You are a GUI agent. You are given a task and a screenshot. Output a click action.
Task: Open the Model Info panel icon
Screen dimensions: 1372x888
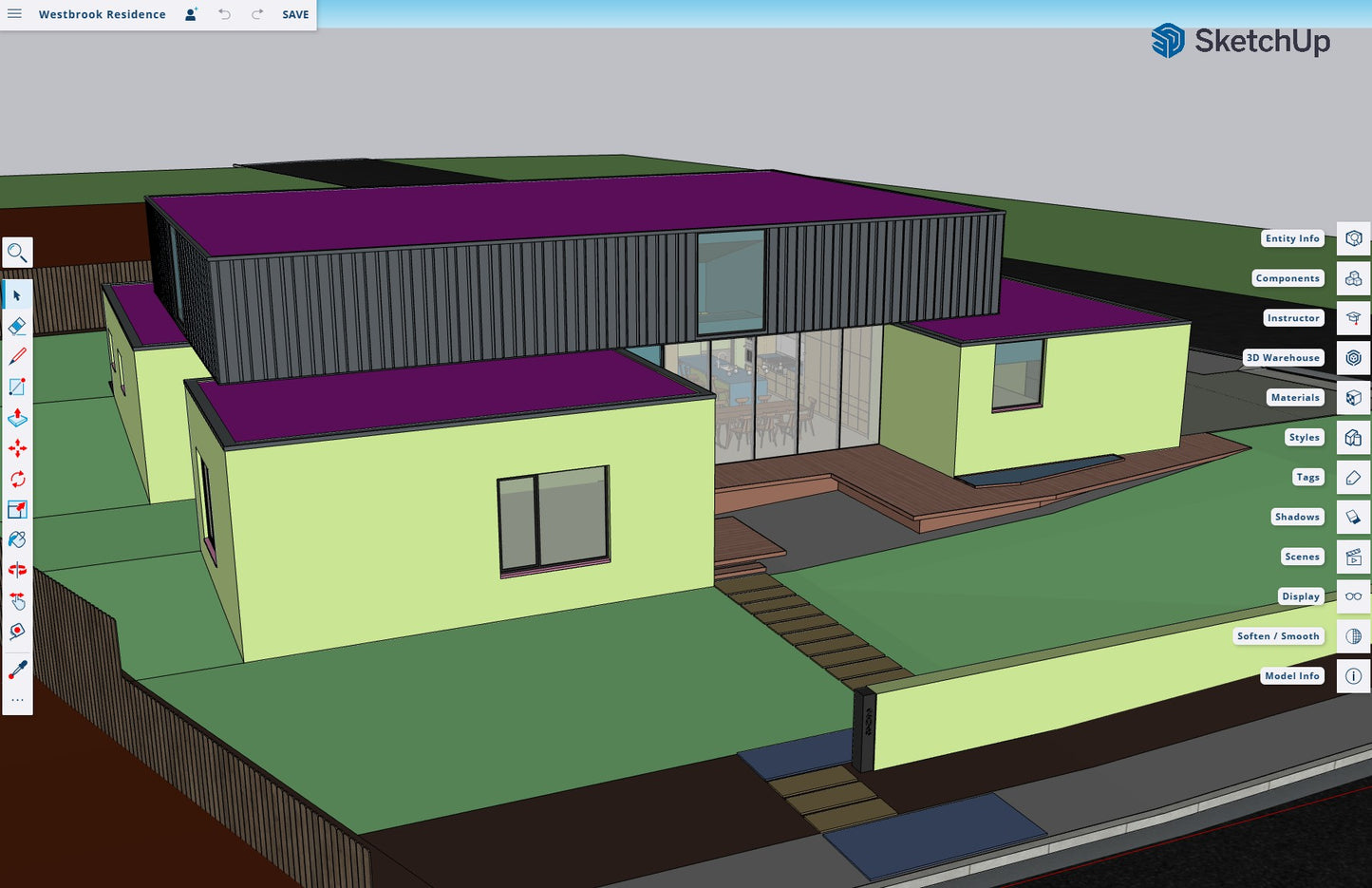click(1354, 676)
